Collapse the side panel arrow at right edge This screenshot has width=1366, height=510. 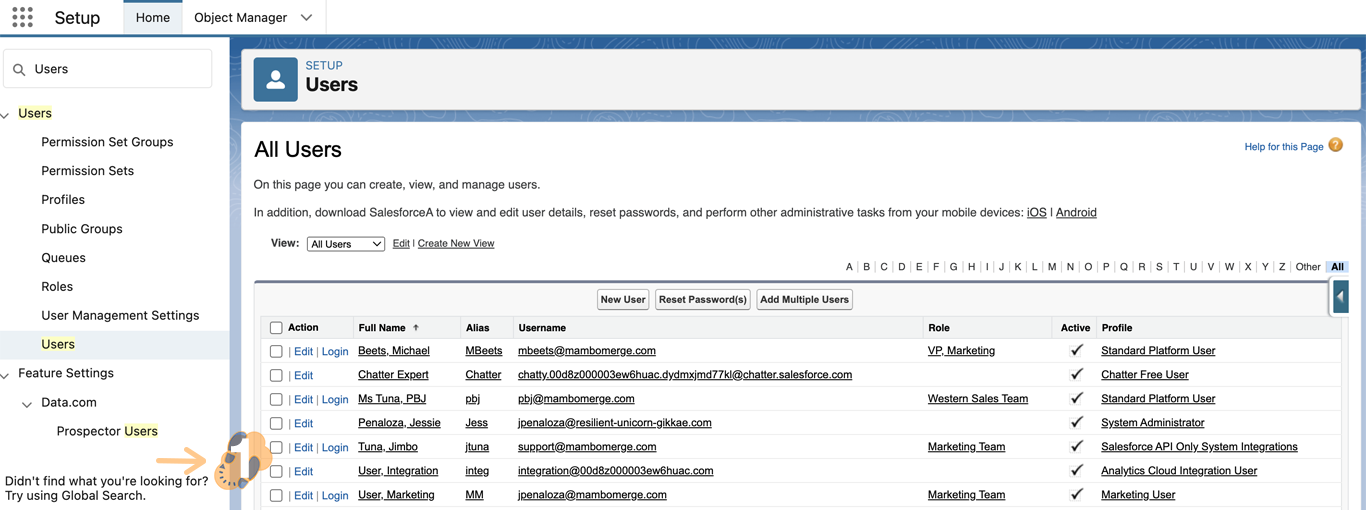coord(1340,297)
